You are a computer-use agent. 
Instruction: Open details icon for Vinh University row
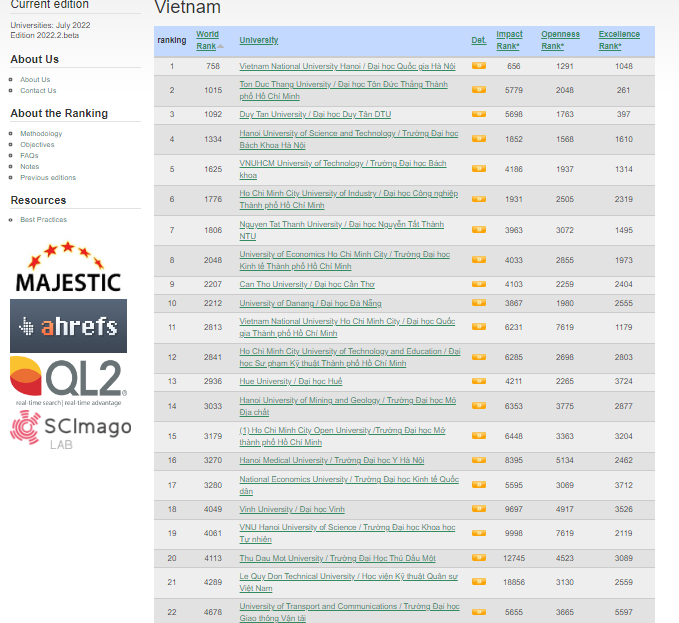pyautogui.click(x=479, y=509)
